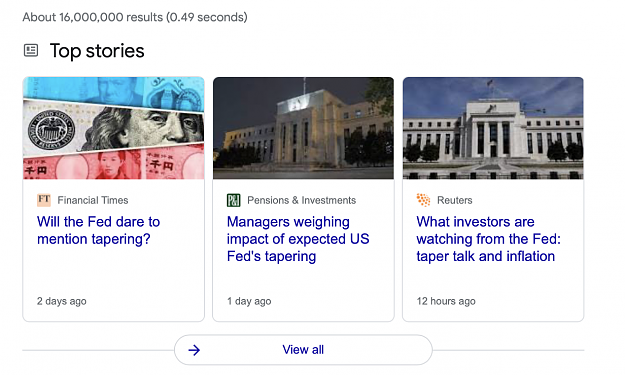Click the daytime Federal Reserve building thumbnail

click(x=493, y=128)
